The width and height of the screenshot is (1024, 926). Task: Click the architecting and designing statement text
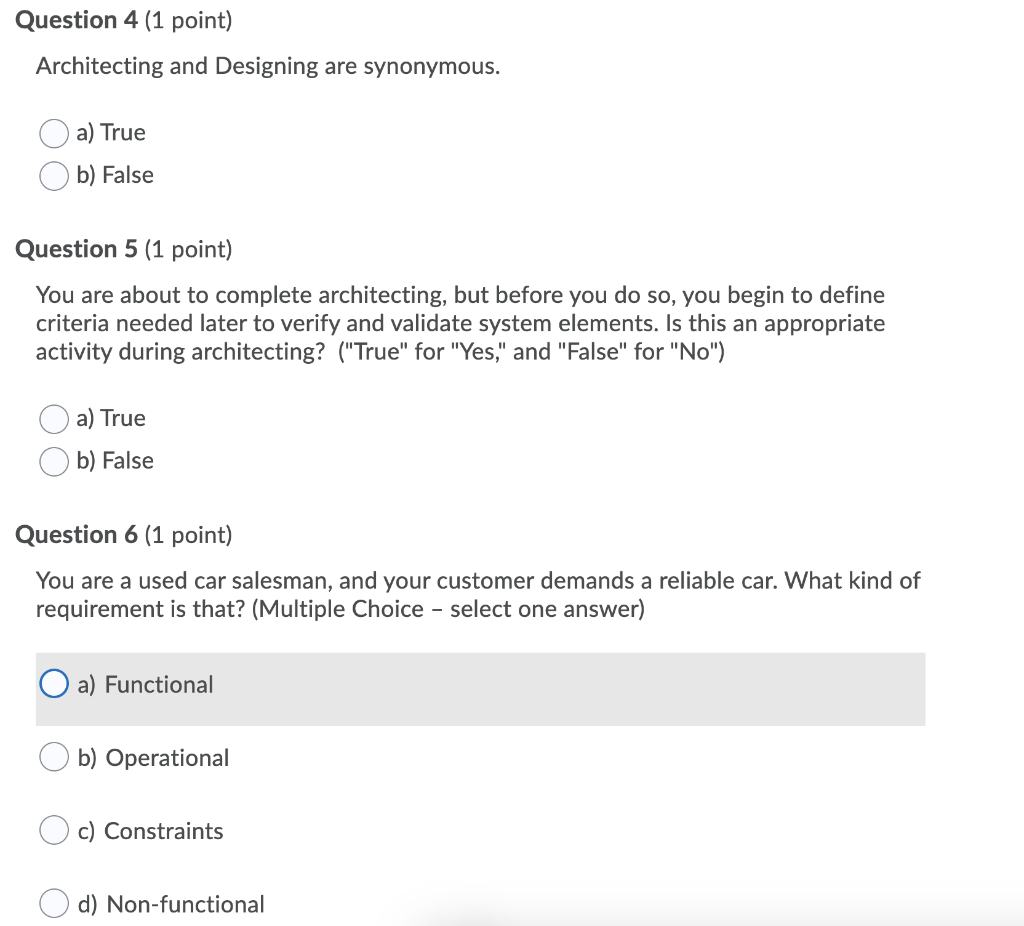268,66
